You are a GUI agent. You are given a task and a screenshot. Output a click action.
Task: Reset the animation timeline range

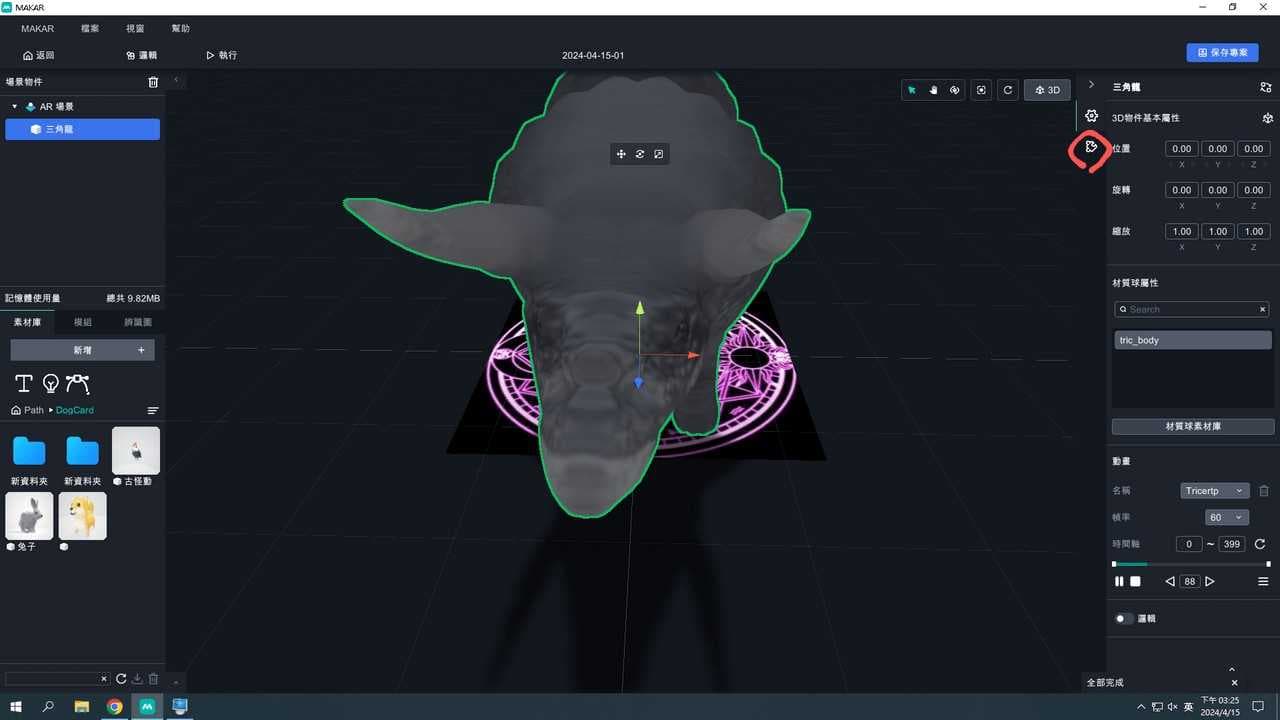pyautogui.click(x=1260, y=544)
